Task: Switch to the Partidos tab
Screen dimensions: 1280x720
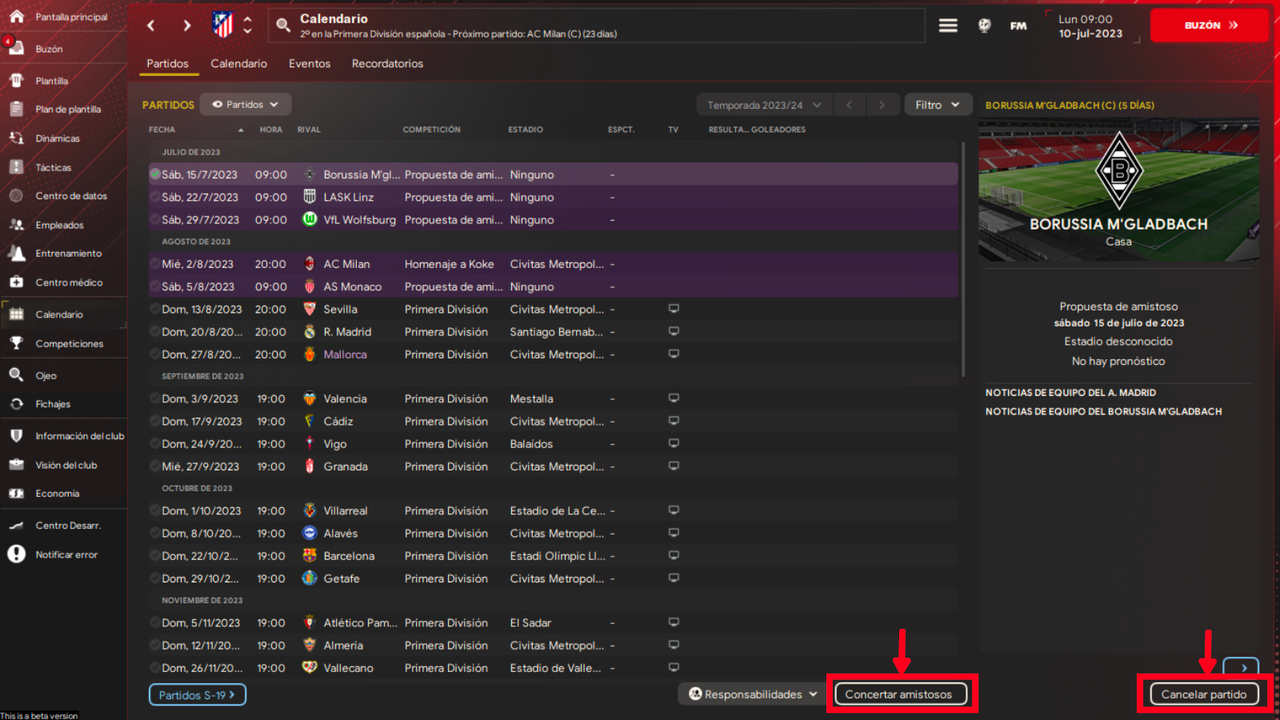Action: coord(167,64)
